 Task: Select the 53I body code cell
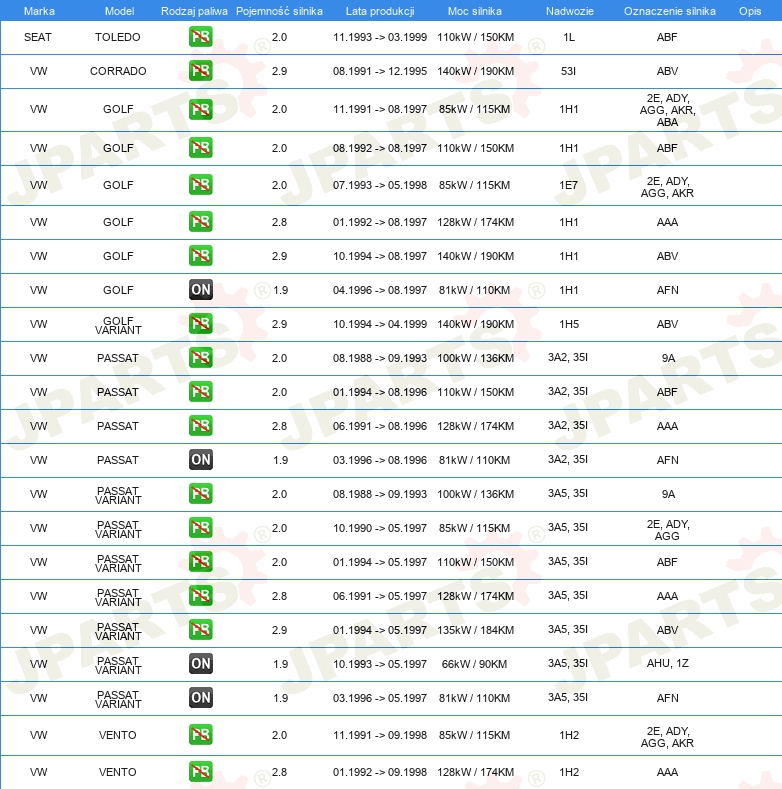[569, 71]
